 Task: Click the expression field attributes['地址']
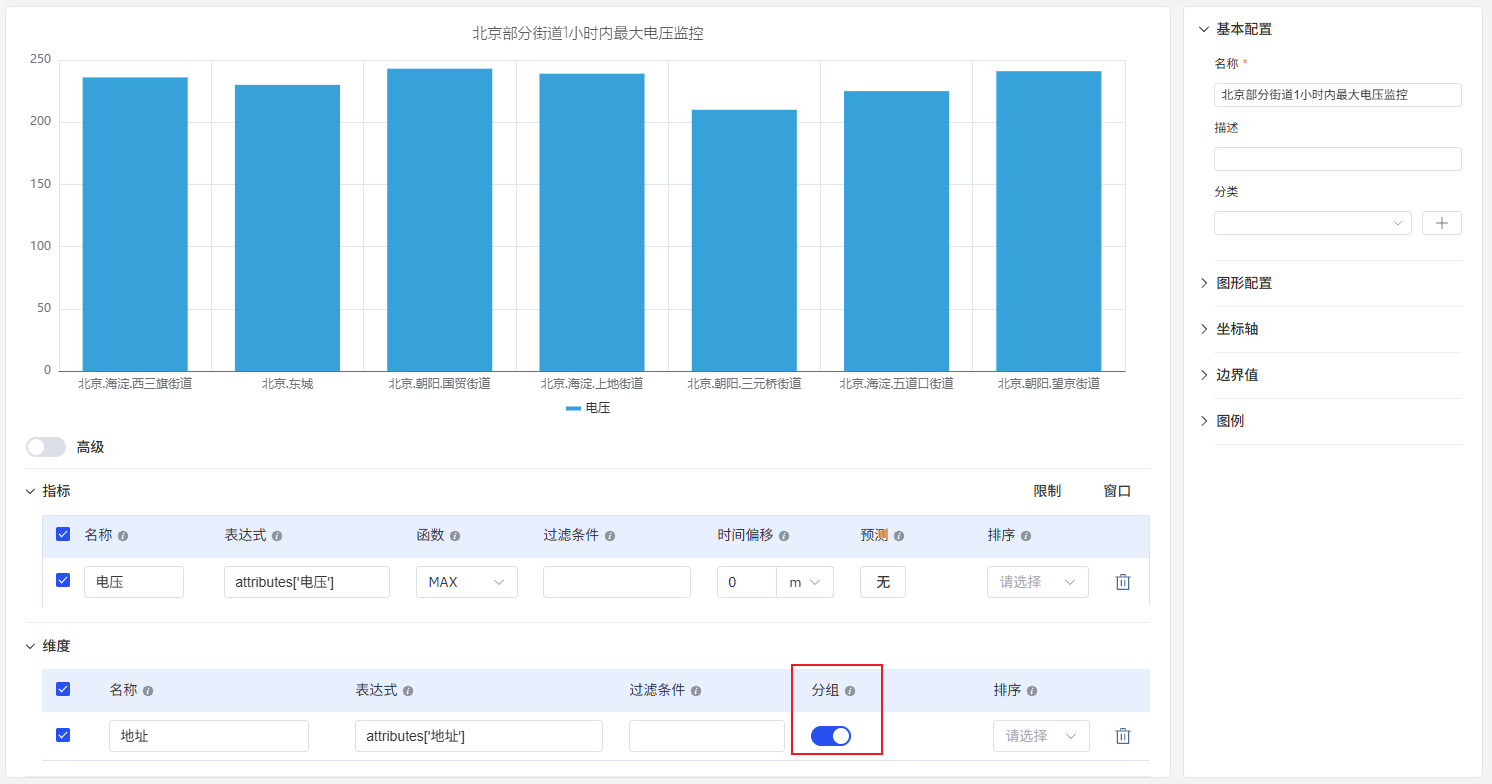pos(479,736)
